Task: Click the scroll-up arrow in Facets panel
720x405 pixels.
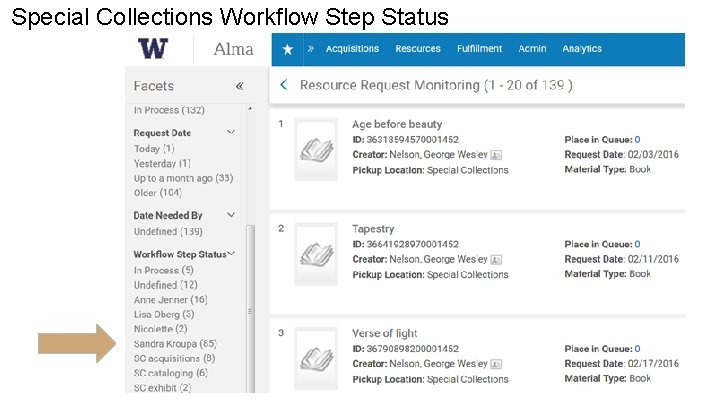Action: pos(250,109)
